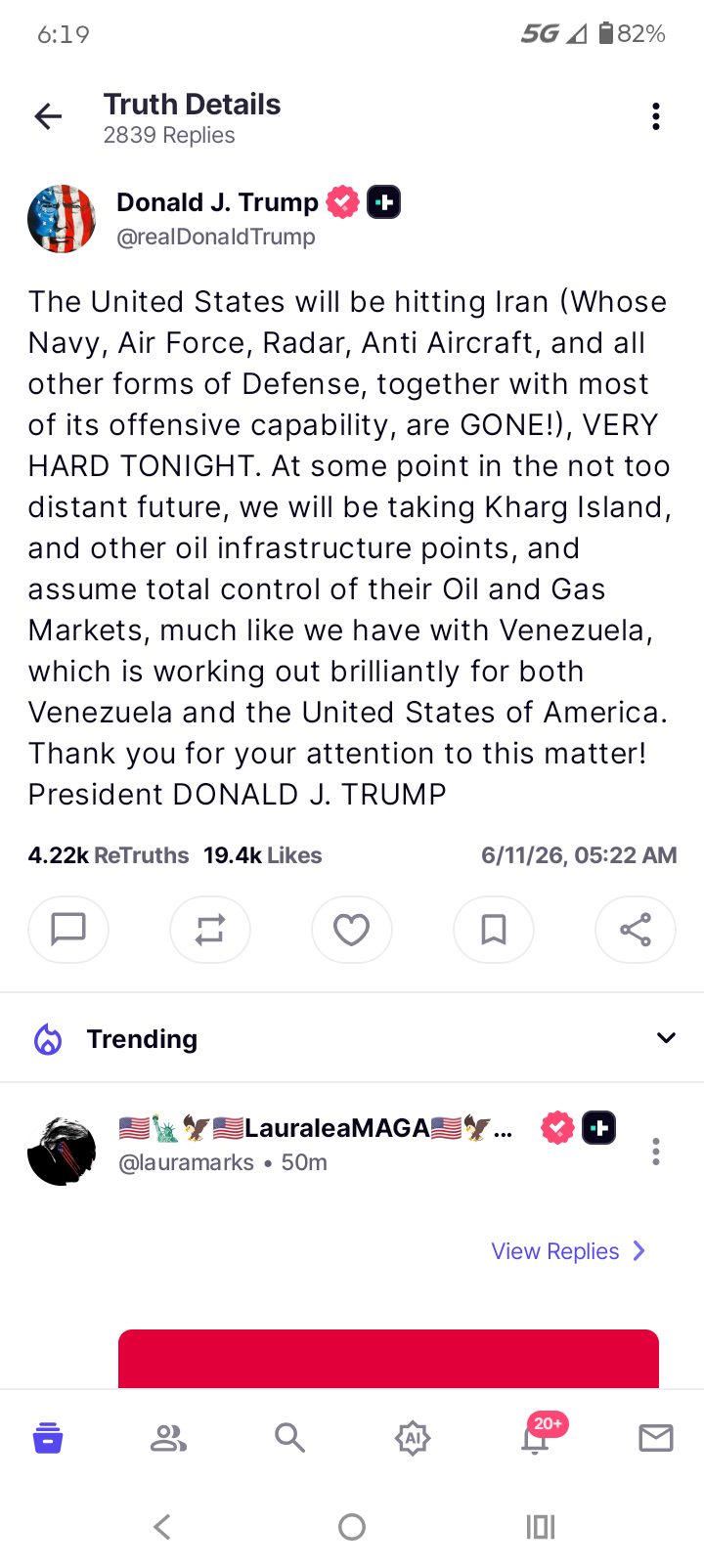Expand the Trending section chevron
This screenshot has height=1568, width=704.
coord(666,1038)
